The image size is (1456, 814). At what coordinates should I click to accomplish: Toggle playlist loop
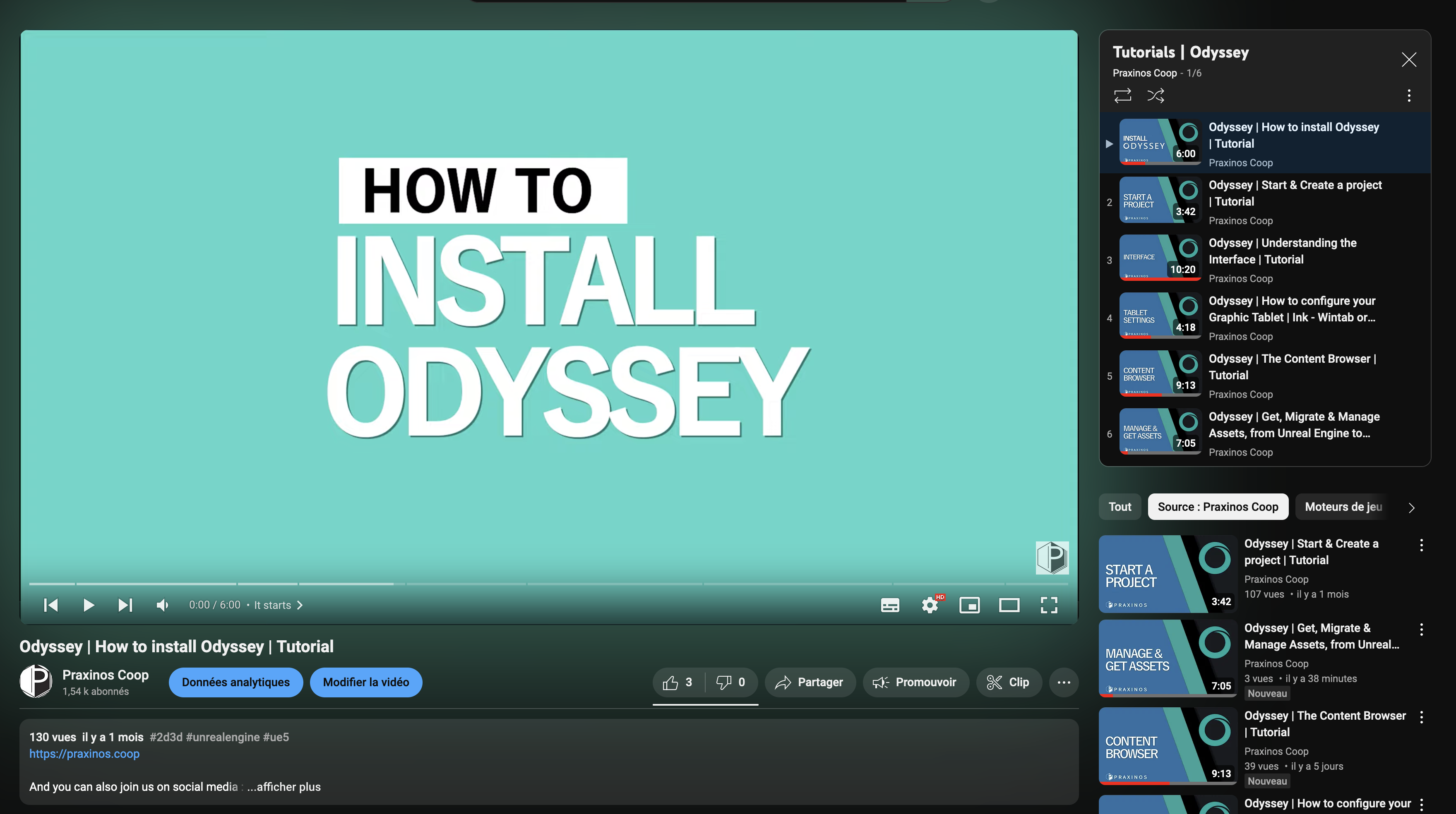1122,96
